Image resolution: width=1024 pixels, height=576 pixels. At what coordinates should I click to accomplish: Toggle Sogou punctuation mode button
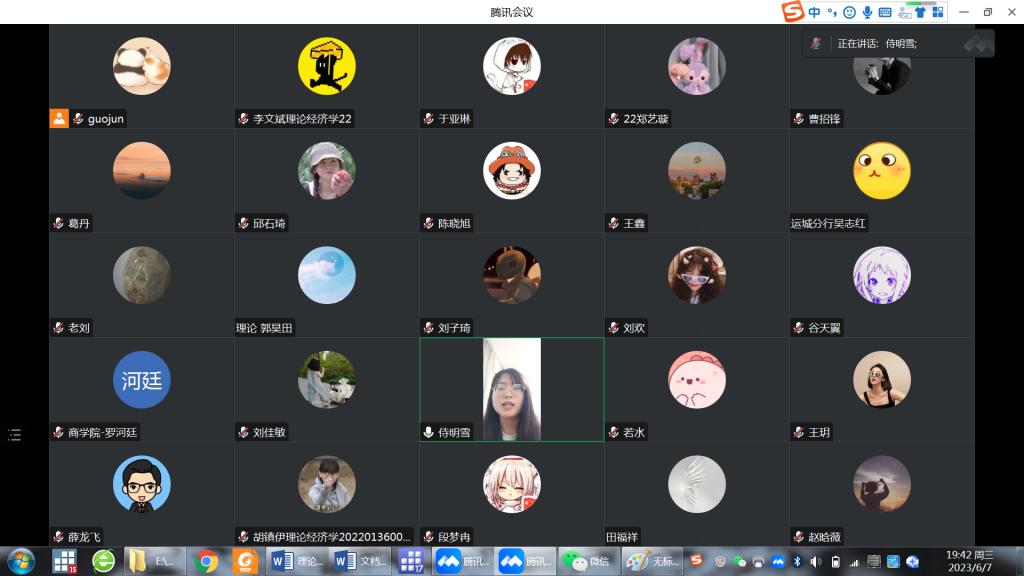tap(831, 12)
